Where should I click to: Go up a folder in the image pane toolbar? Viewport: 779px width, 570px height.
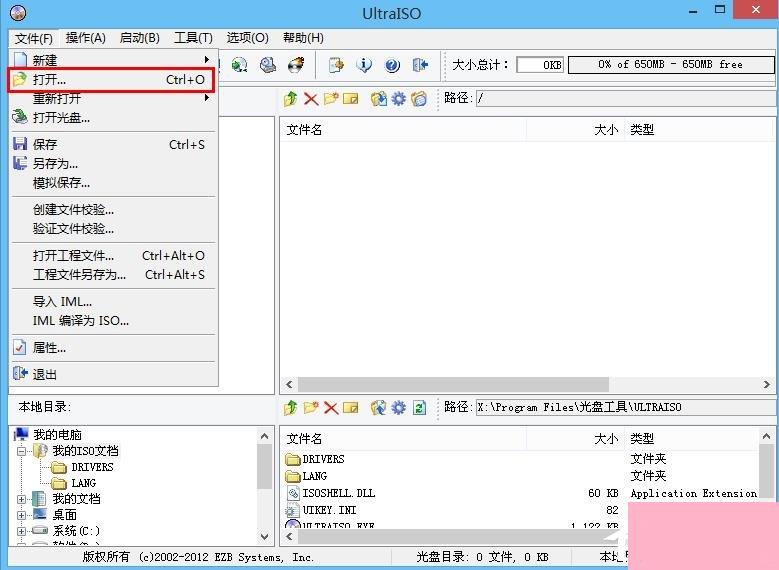[291, 98]
